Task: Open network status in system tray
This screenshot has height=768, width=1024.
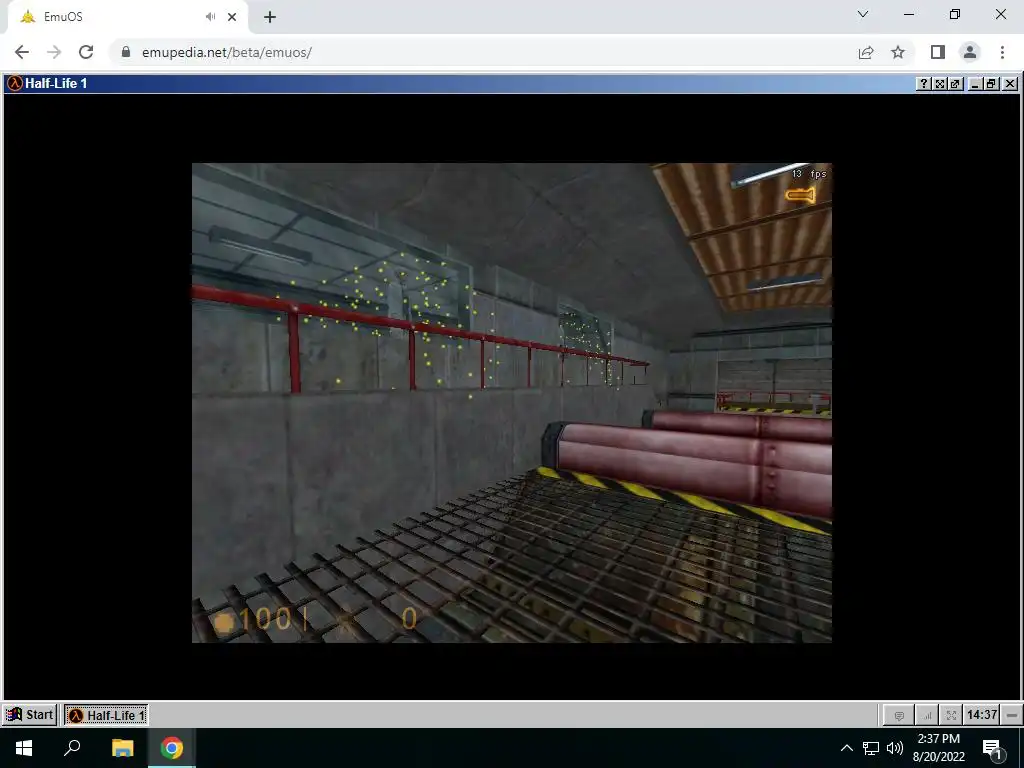Action: tap(871, 748)
